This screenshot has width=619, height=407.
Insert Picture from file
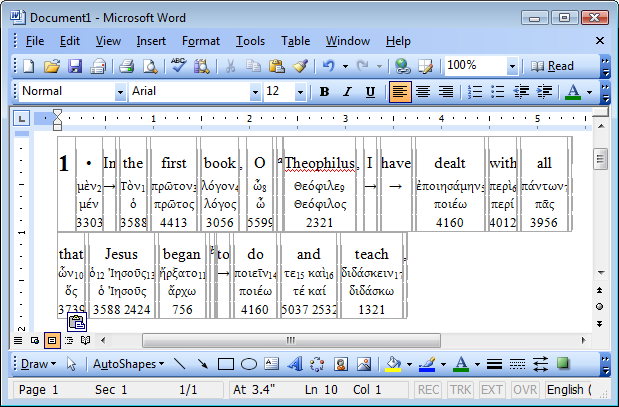(364, 364)
